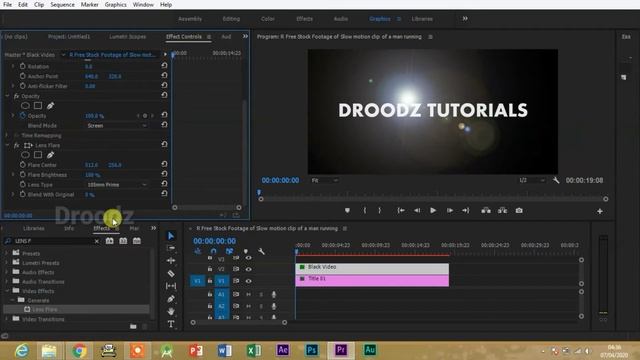Screen dimensions: 640x360
Task: Lock track V2 with padlock toggle
Action: [210, 269]
